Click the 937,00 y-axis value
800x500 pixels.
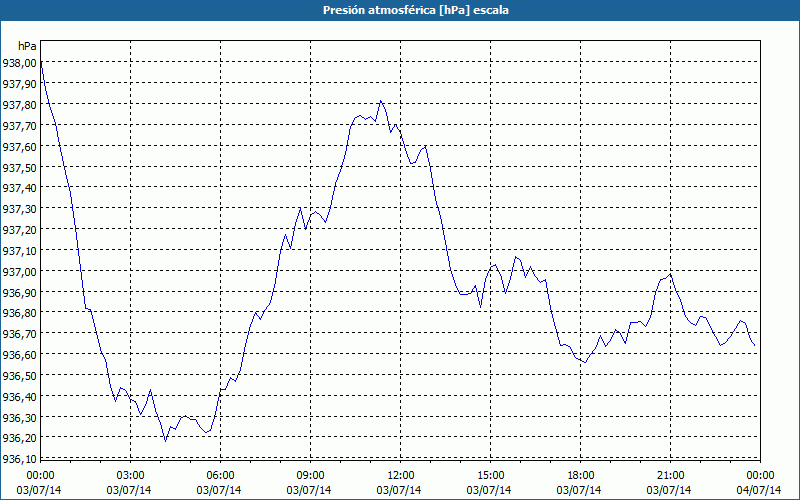[19, 271]
